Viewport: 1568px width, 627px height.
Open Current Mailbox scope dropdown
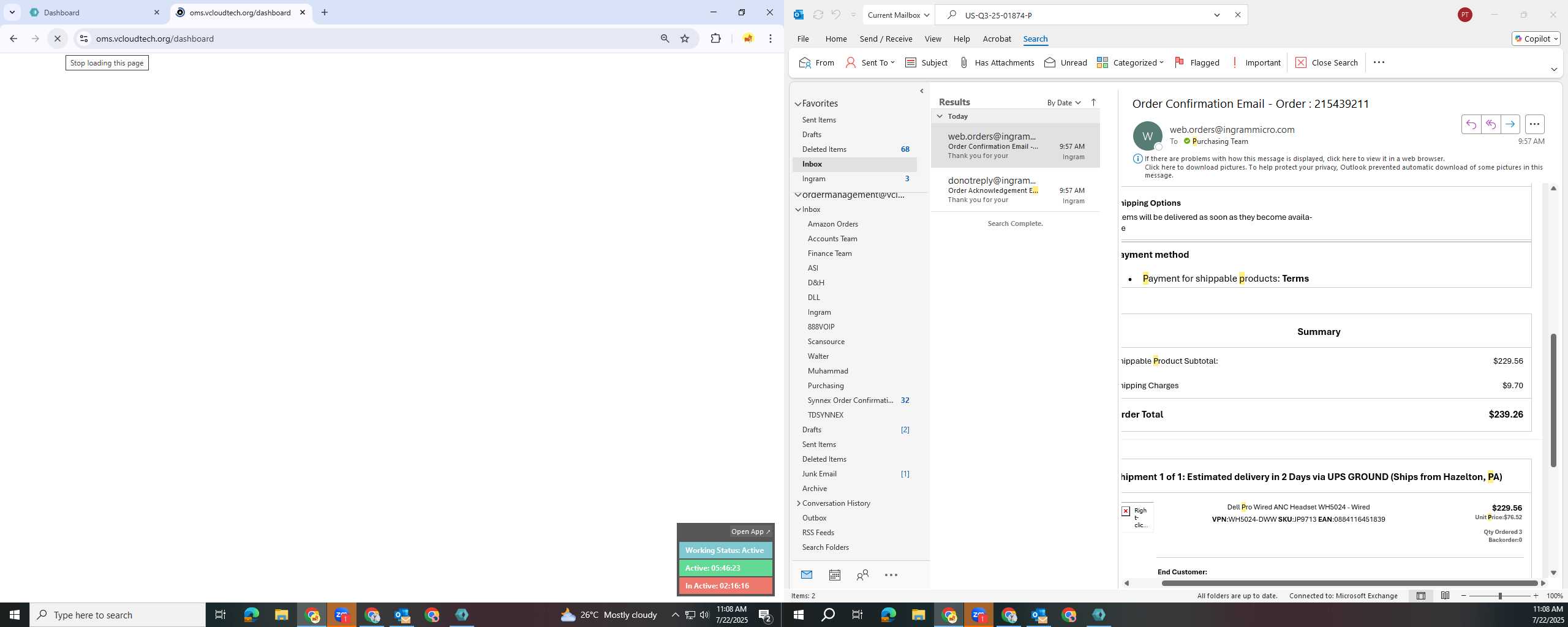coord(898,15)
